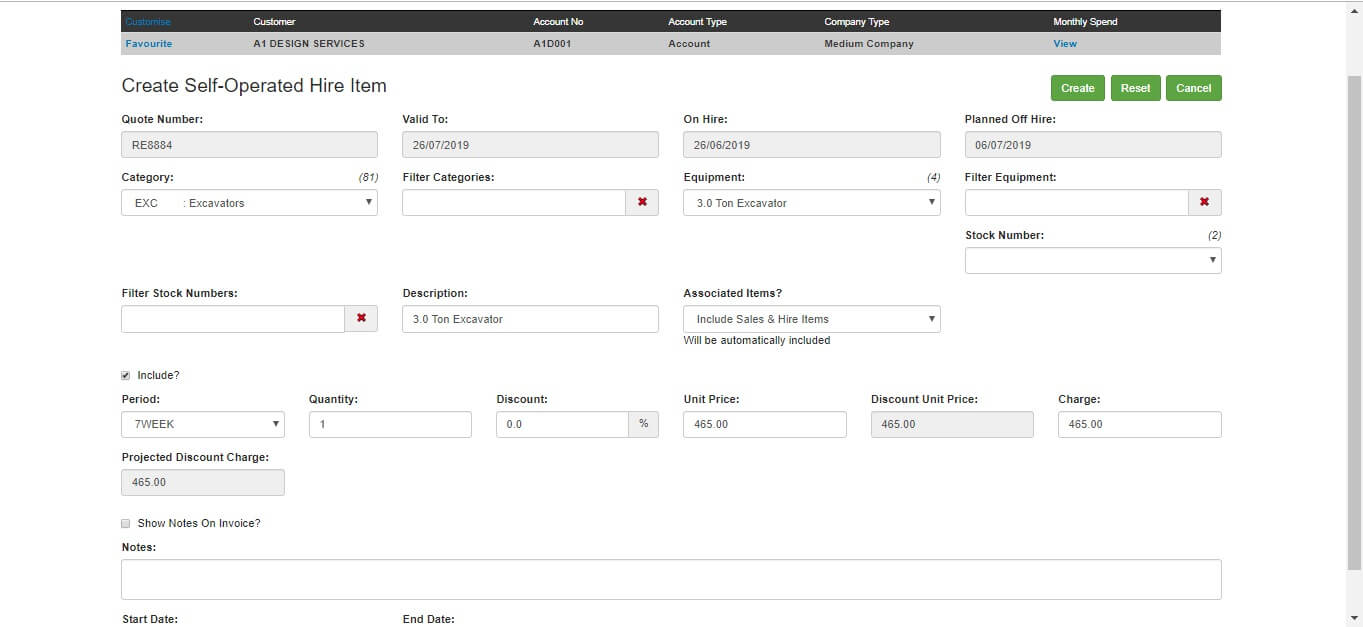Open the Monthly Spend View link

(x=1065, y=44)
